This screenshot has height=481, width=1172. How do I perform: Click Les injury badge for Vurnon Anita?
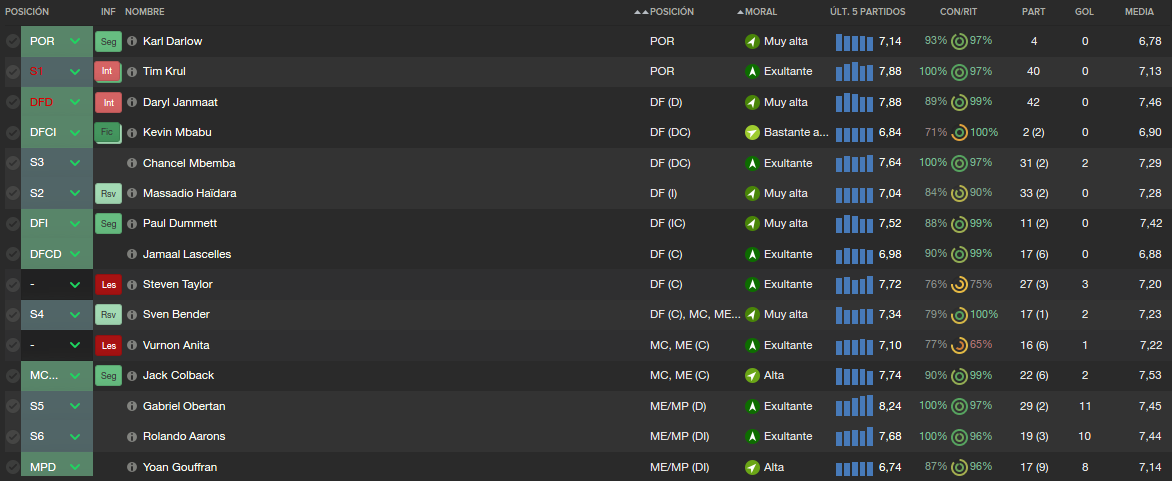point(108,346)
